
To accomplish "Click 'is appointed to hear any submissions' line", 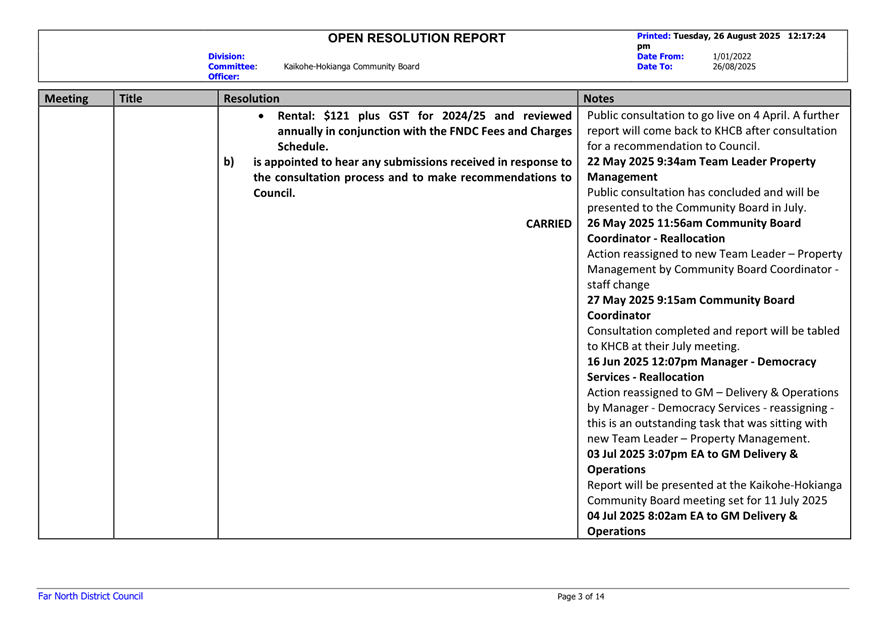I will (x=412, y=162).
